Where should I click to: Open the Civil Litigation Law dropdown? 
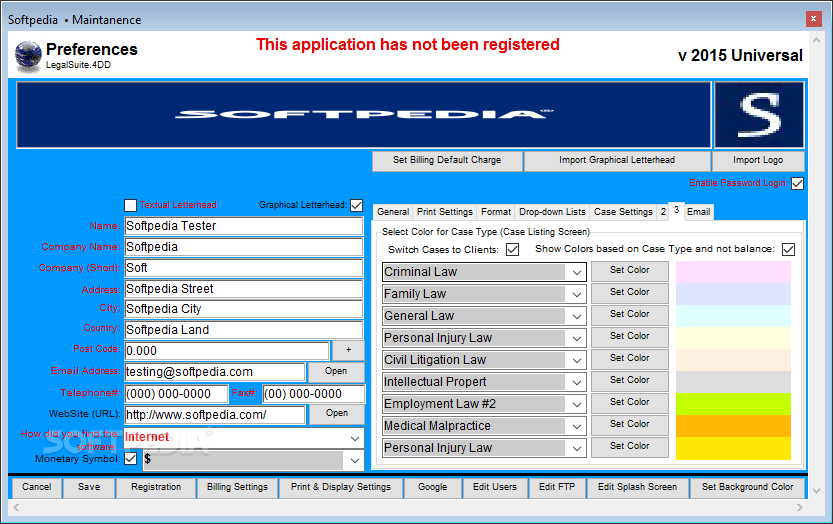576,360
